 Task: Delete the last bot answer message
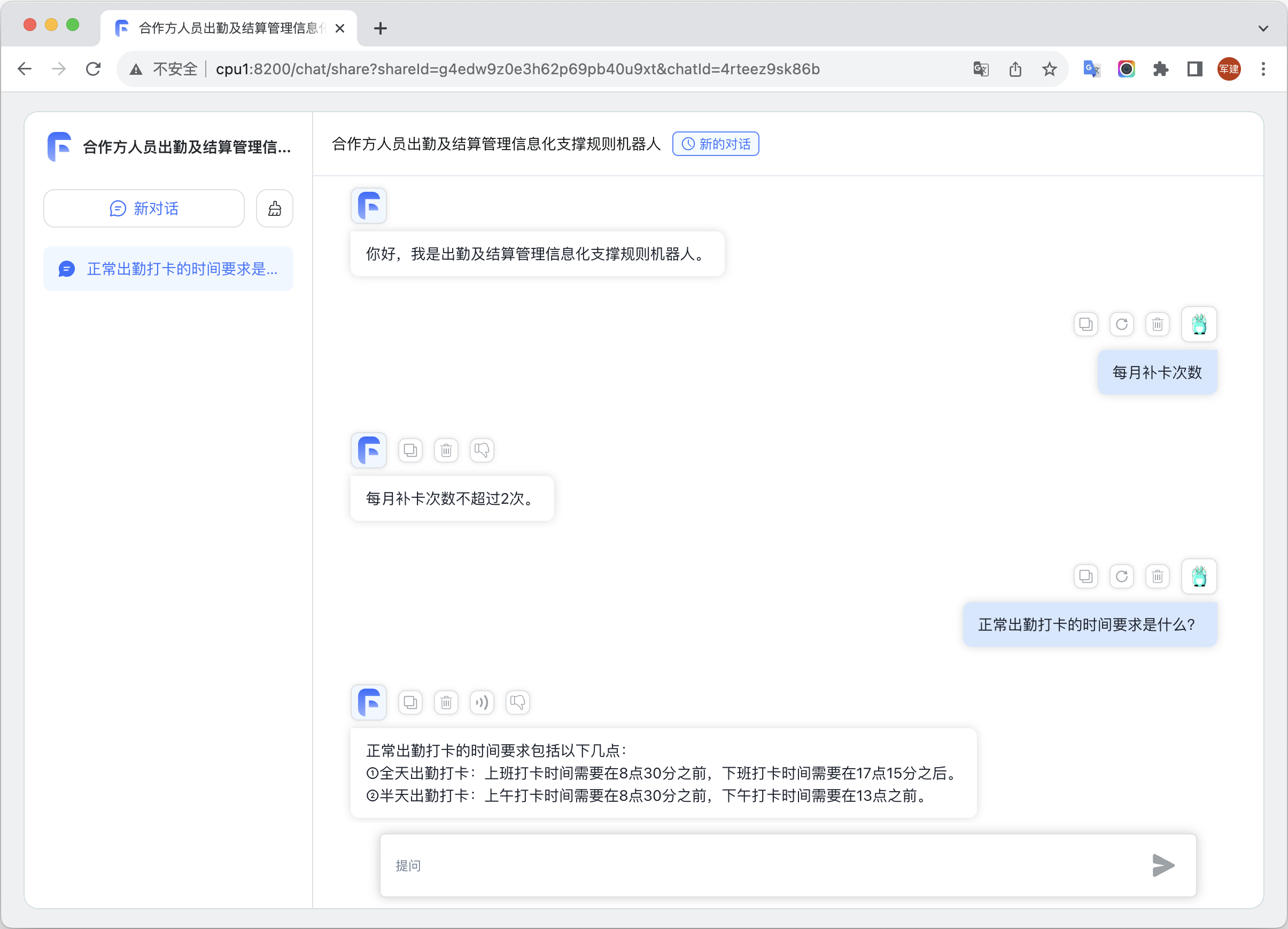[446, 702]
